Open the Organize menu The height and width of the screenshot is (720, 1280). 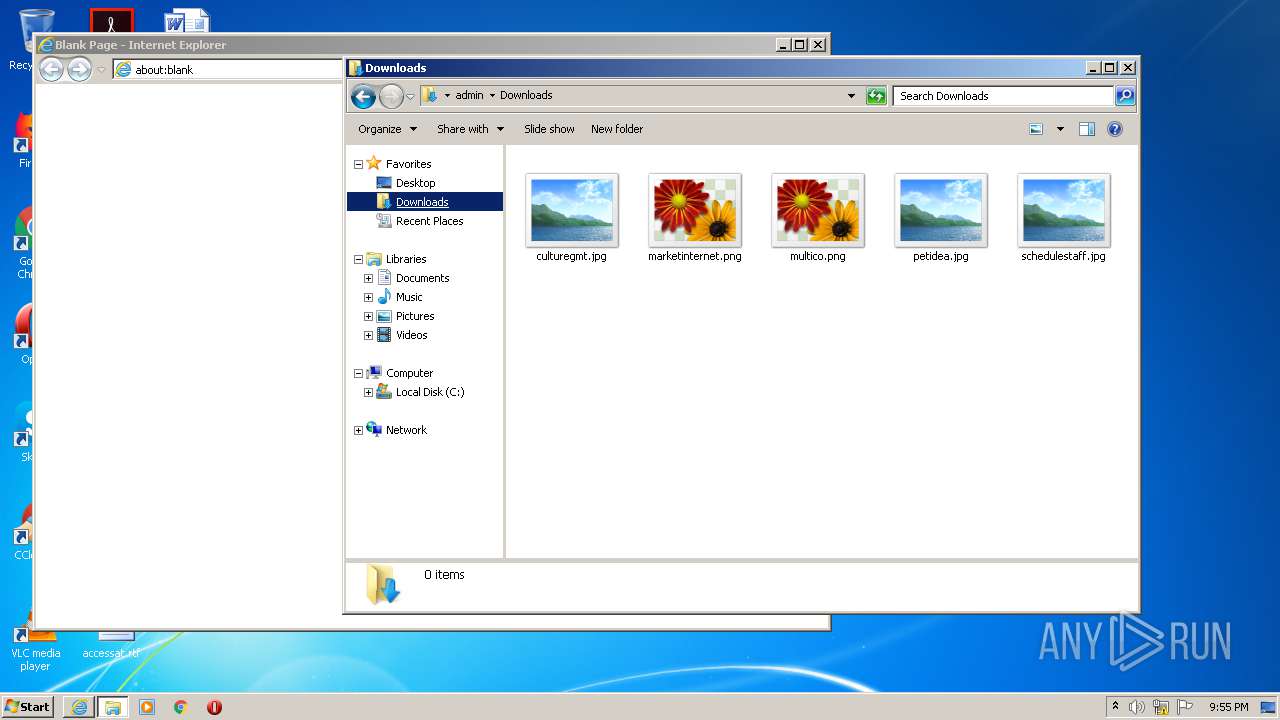pyautogui.click(x=386, y=129)
